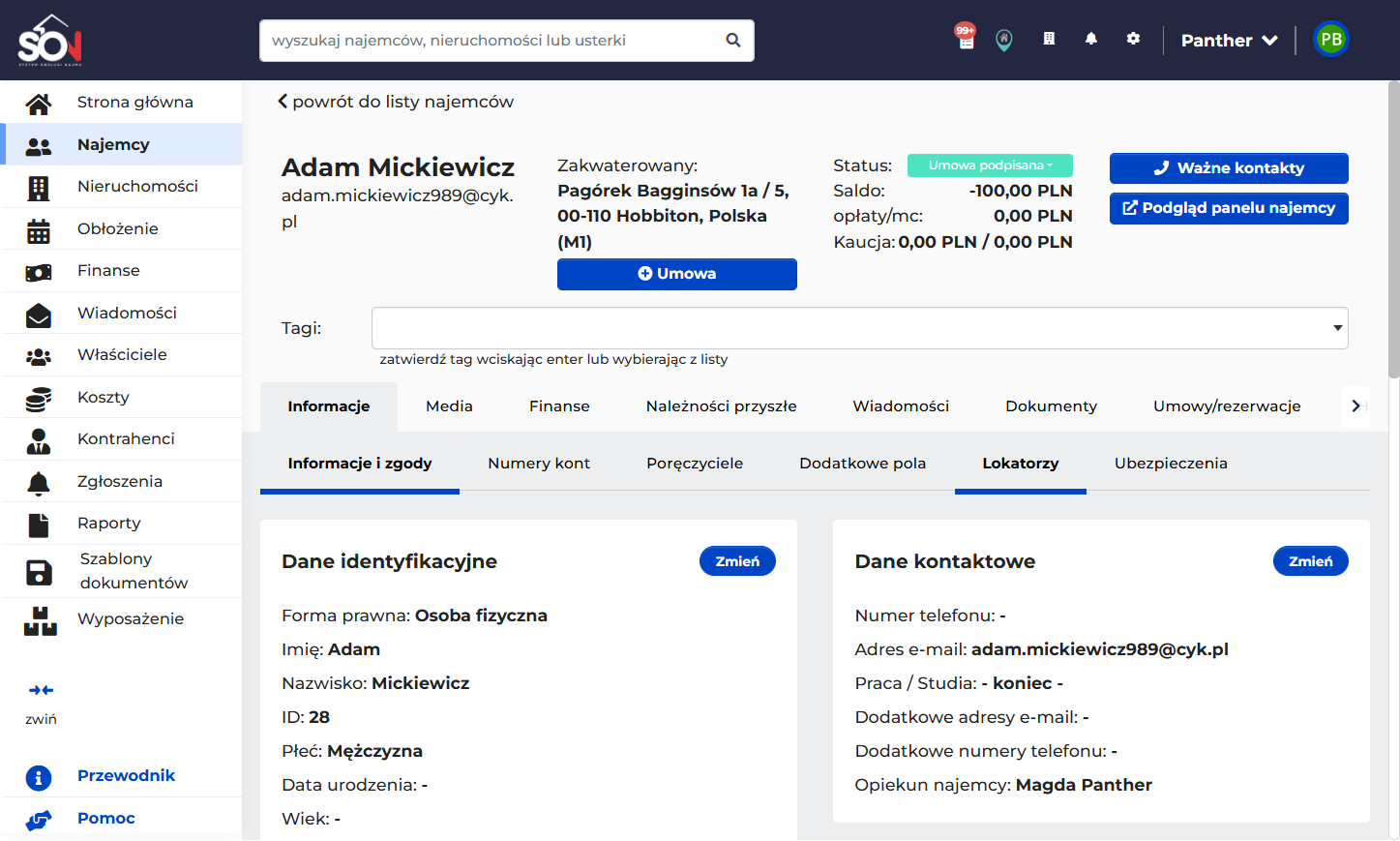Image resolution: width=1400 pixels, height=841 pixels.
Task: Select the Dodatkowe pola subtab
Action: click(862, 464)
